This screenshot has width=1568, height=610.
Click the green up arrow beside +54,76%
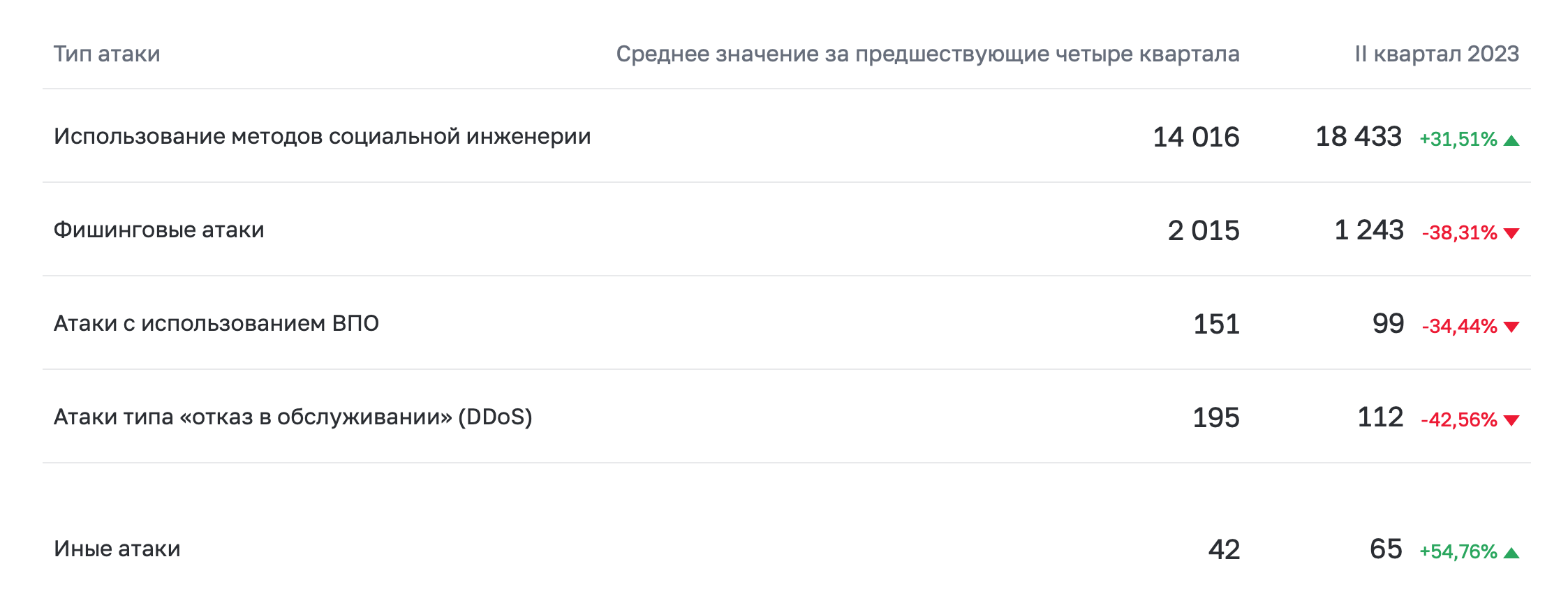pos(1511,553)
